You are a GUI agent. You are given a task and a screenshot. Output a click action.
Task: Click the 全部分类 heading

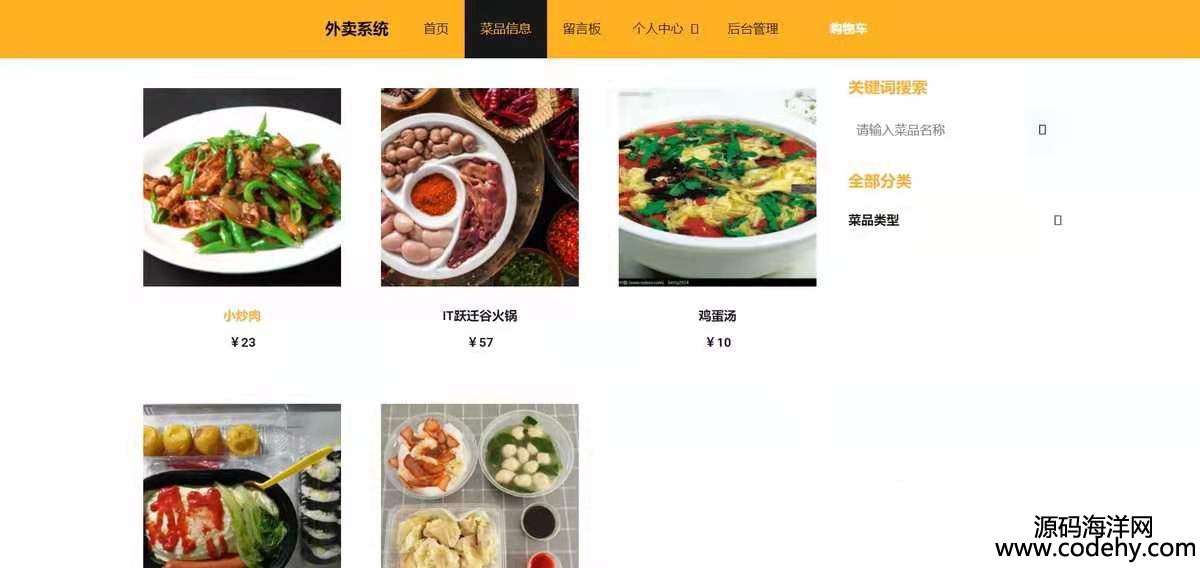tap(880, 181)
